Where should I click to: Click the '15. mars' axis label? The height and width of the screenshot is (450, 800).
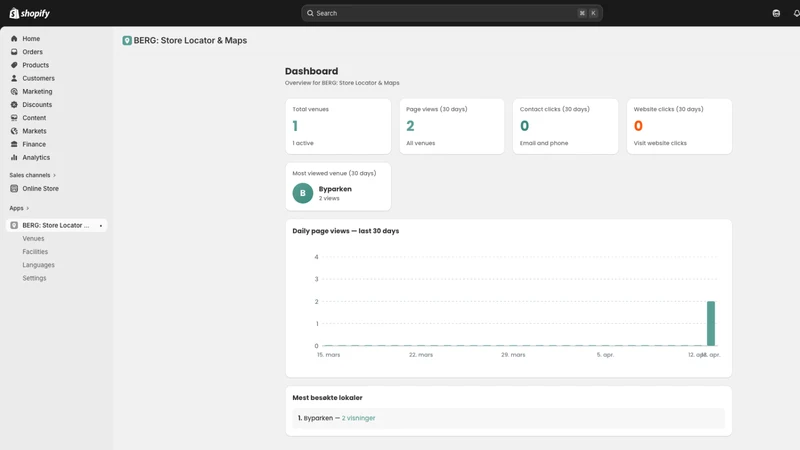click(x=328, y=355)
